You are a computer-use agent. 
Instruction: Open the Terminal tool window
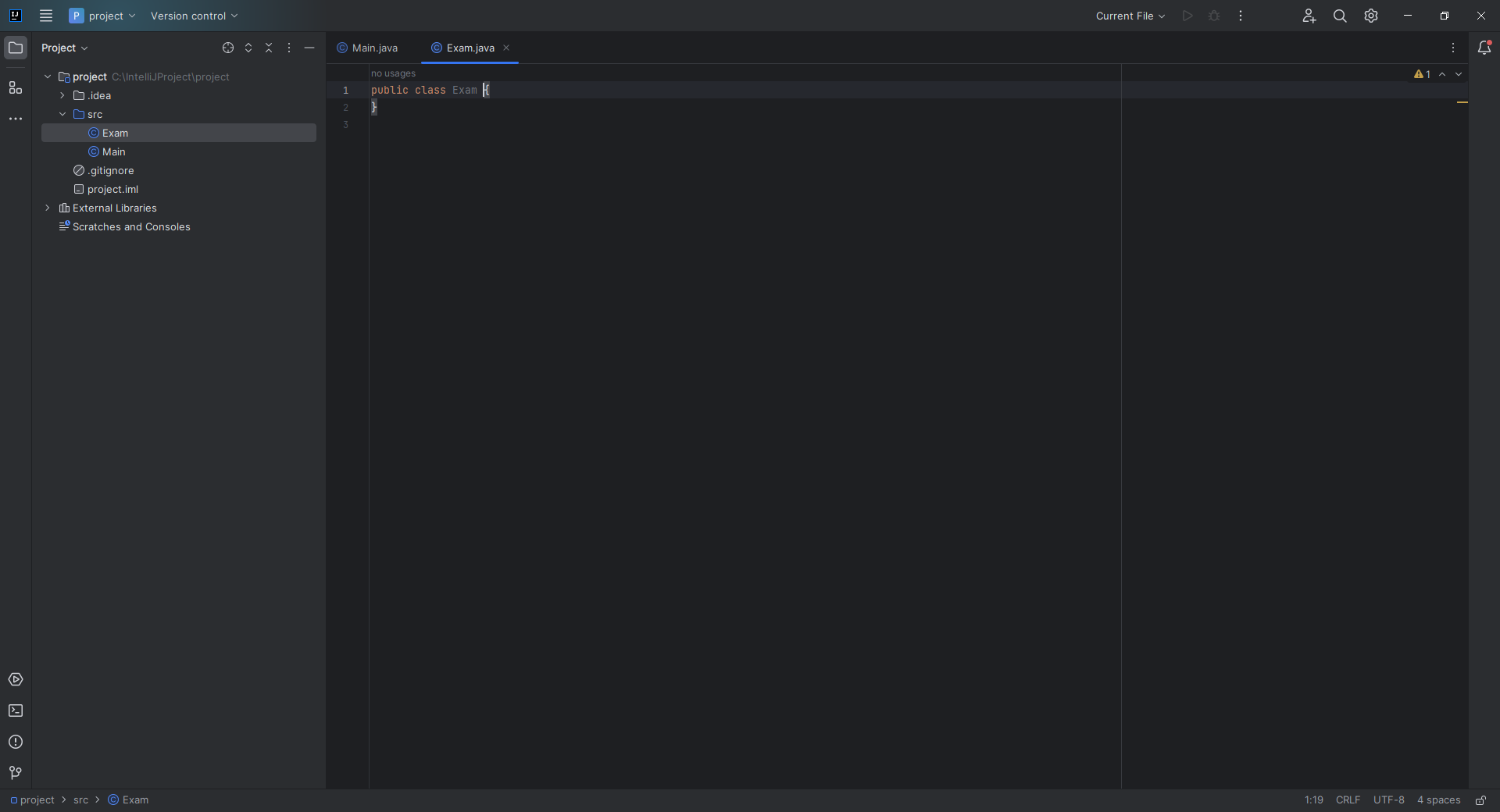(x=16, y=711)
